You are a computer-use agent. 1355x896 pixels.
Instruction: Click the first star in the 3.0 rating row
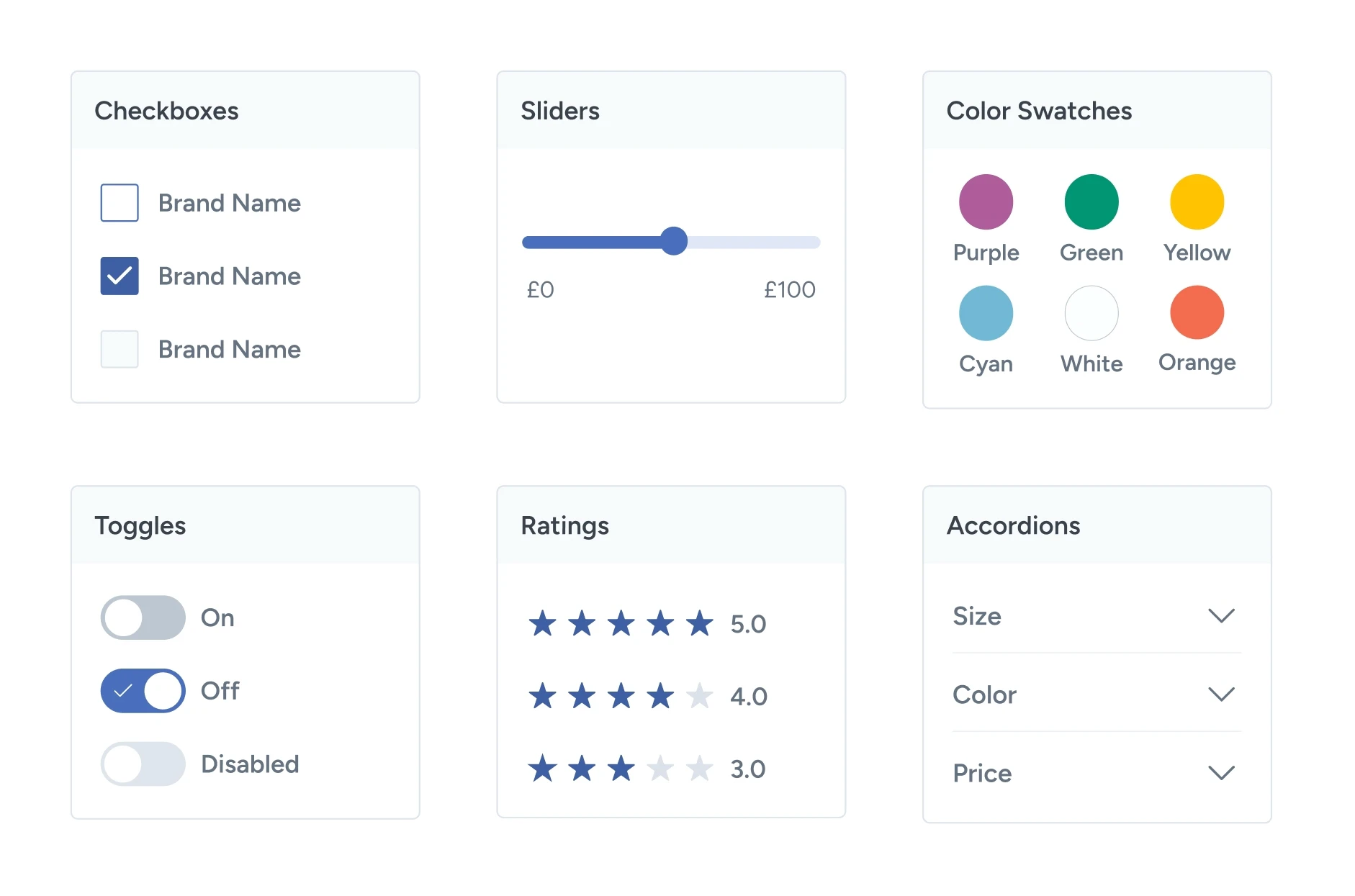coord(542,769)
